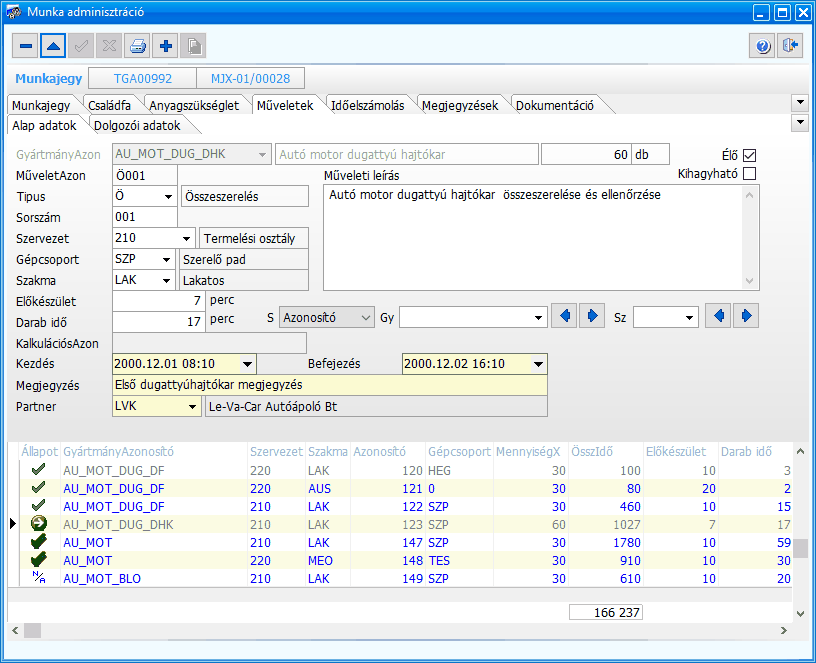
Task: Click right arrow next to Gy field
Action: [x=592, y=316]
